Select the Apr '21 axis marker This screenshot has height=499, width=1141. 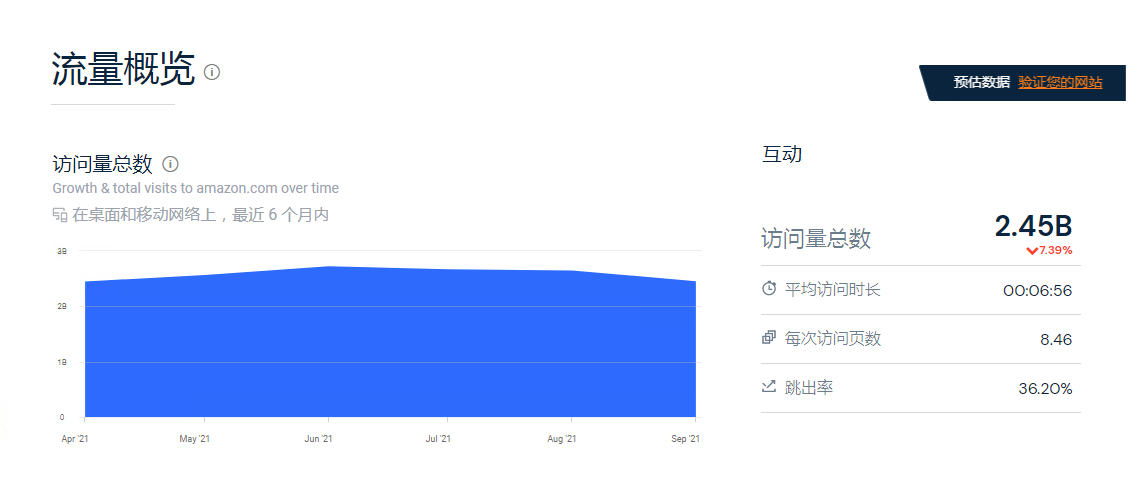[x=74, y=439]
